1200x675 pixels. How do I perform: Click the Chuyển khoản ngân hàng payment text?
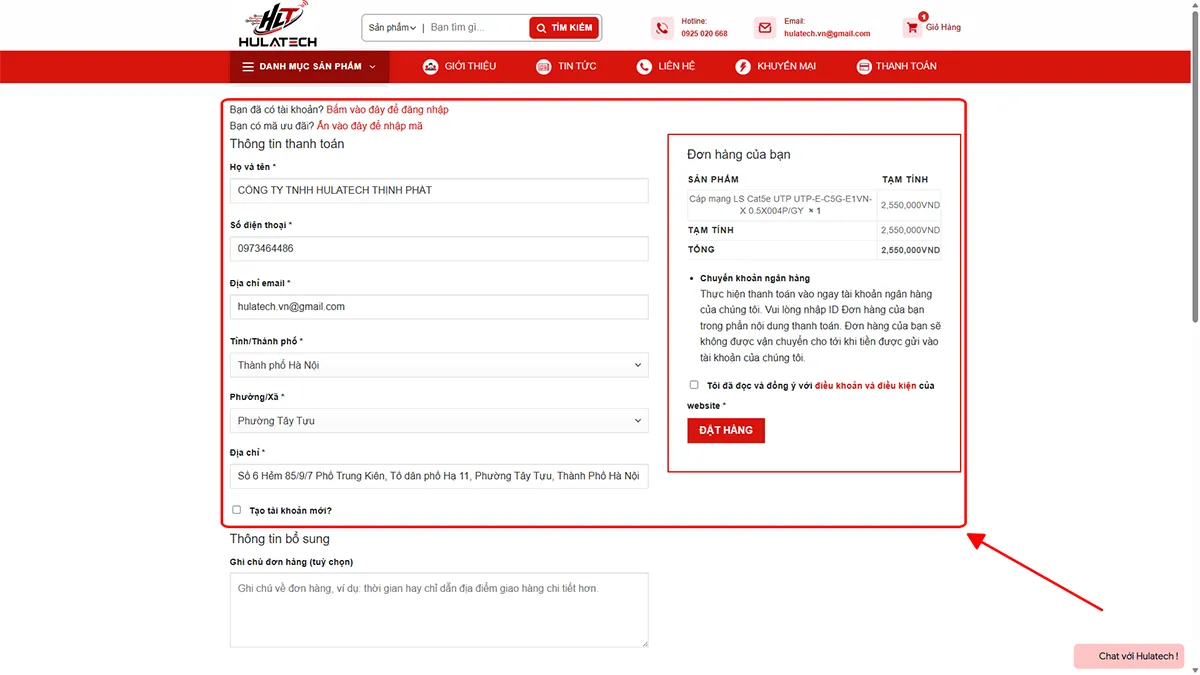pos(755,278)
